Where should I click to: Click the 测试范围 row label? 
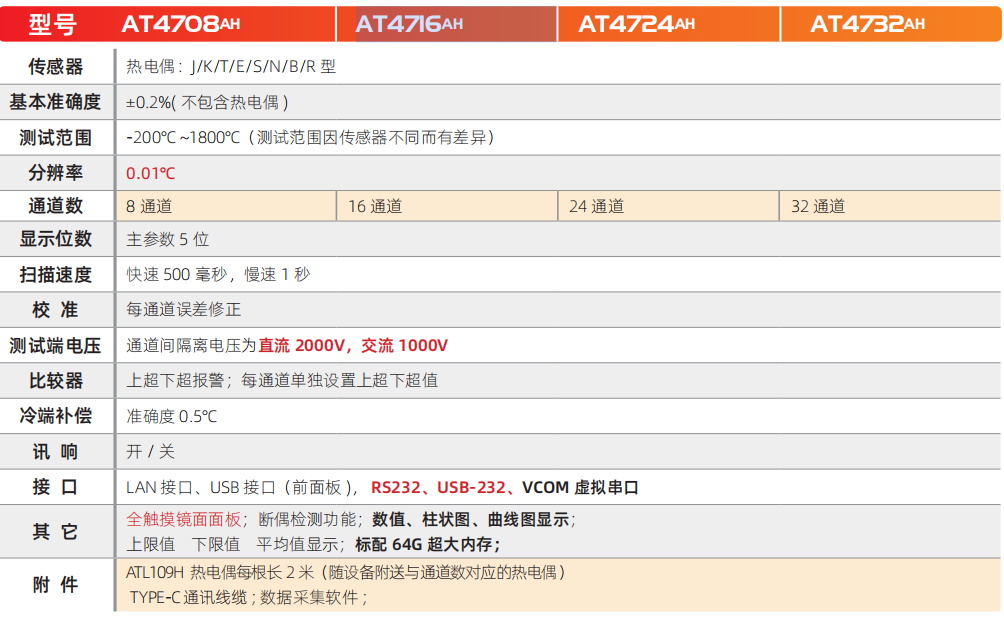pyautogui.click(x=56, y=137)
